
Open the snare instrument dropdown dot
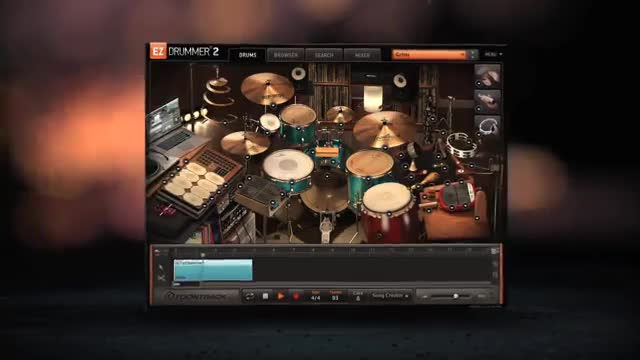292,181
